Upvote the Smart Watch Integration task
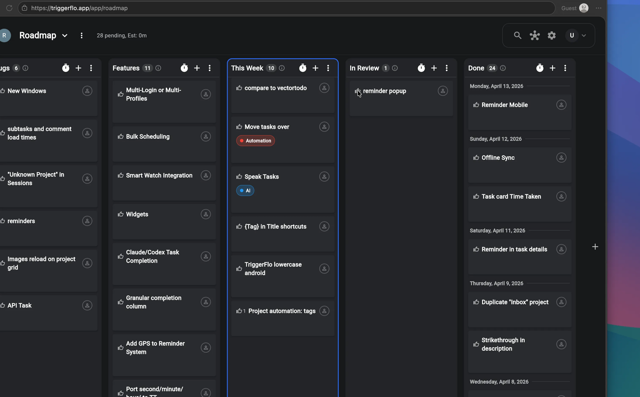 tap(120, 175)
